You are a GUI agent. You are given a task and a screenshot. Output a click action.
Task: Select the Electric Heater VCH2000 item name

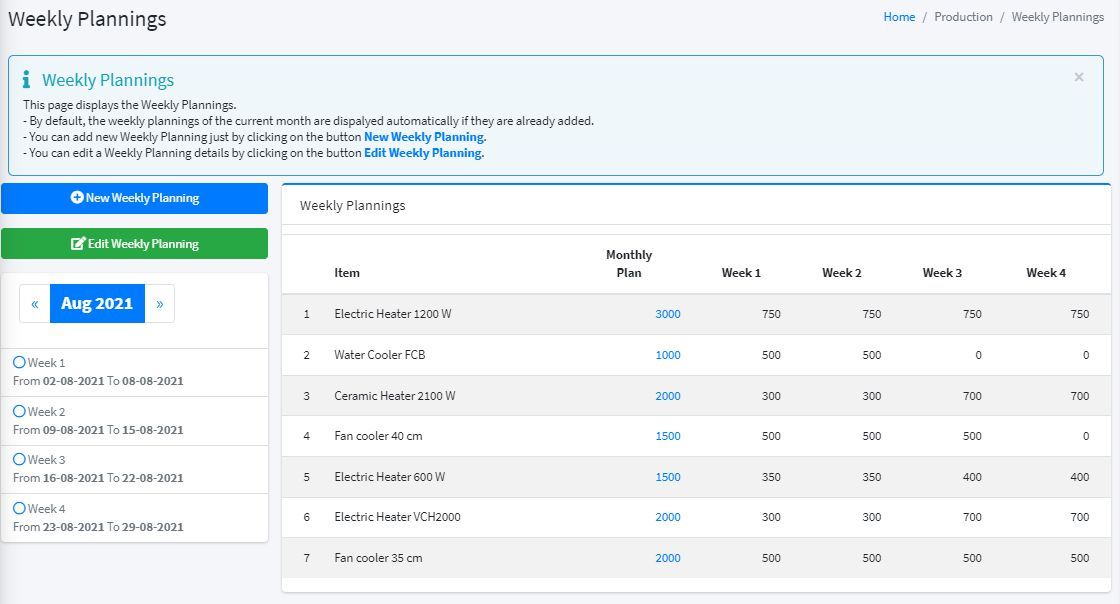(x=397, y=517)
